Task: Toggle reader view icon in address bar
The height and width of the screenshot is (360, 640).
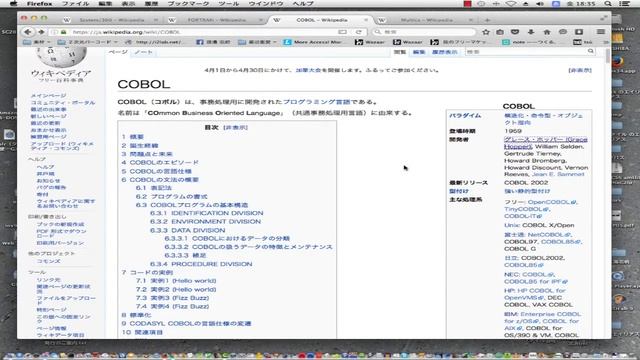Action: coord(342,32)
